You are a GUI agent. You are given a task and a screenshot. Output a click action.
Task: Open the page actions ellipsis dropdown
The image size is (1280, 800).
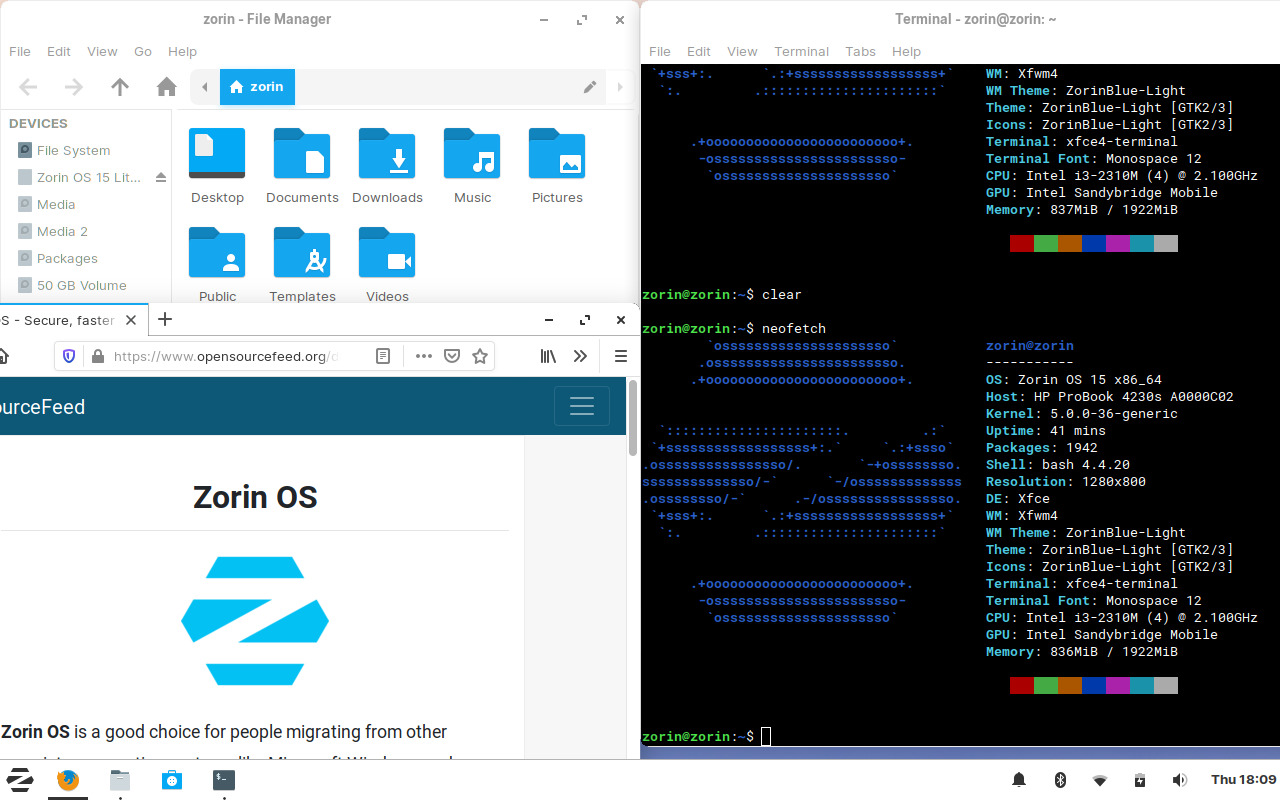click(423, 355)
